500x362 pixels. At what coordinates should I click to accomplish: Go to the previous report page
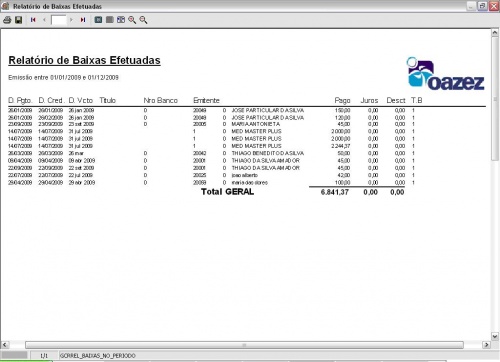point(44,20)
